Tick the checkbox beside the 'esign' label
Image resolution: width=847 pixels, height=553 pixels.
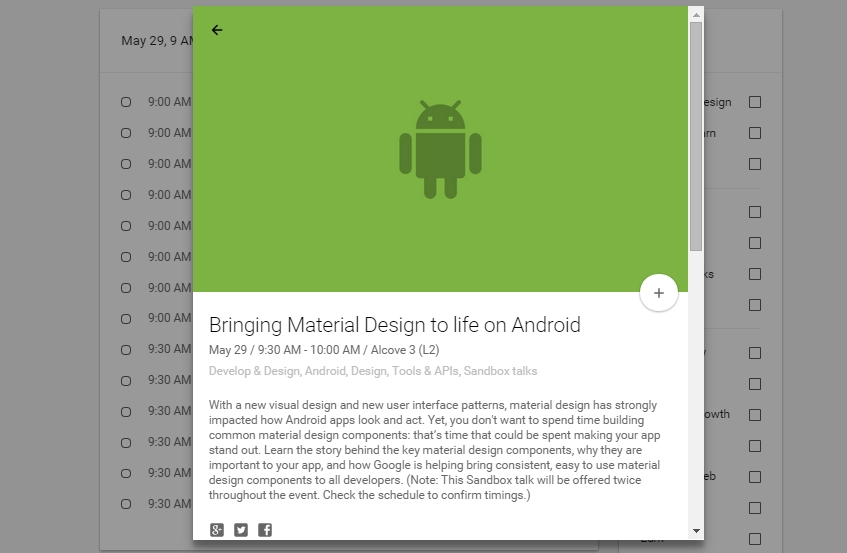(x=755, y=102)
